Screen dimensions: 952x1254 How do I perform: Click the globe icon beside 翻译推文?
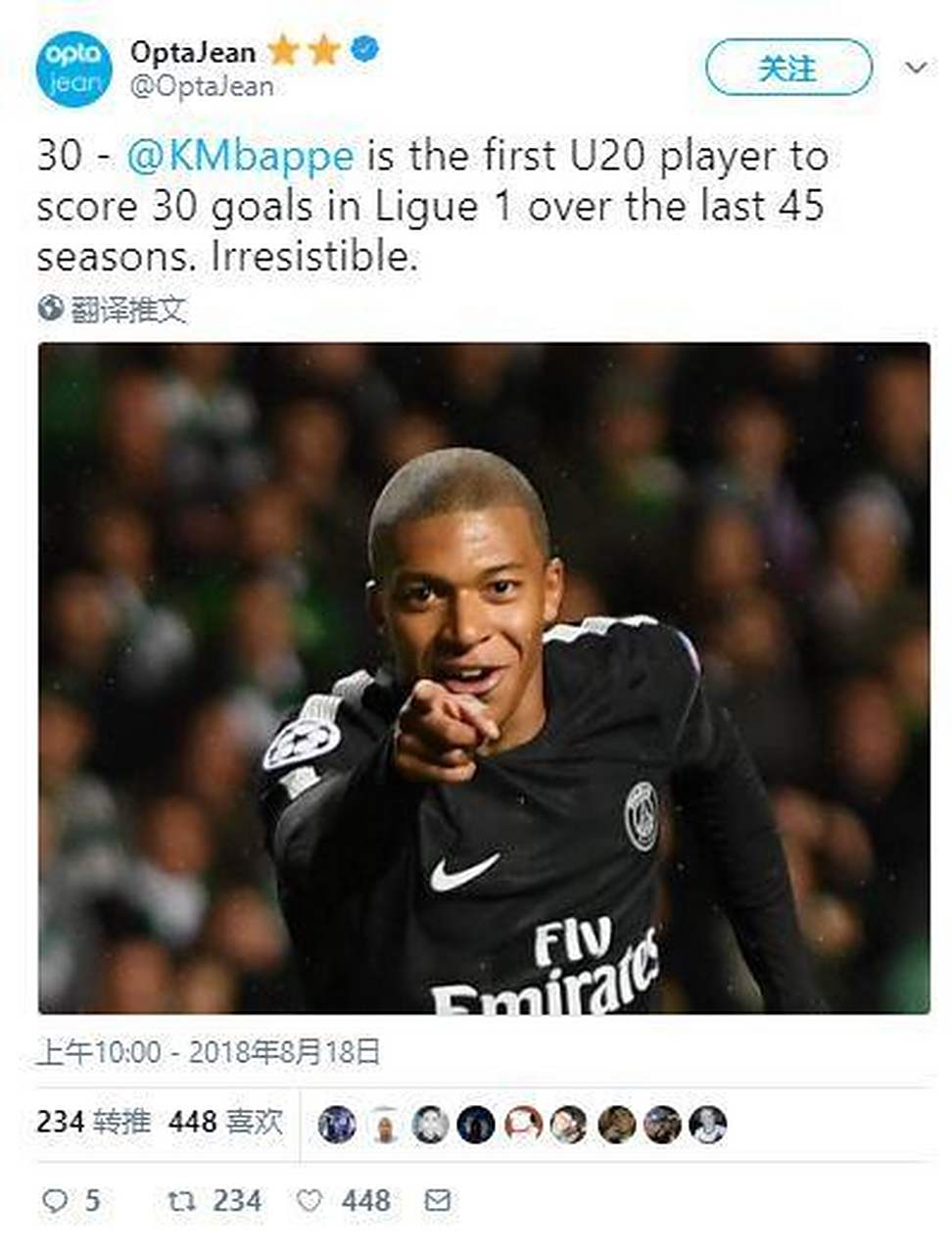coord(50,309)
